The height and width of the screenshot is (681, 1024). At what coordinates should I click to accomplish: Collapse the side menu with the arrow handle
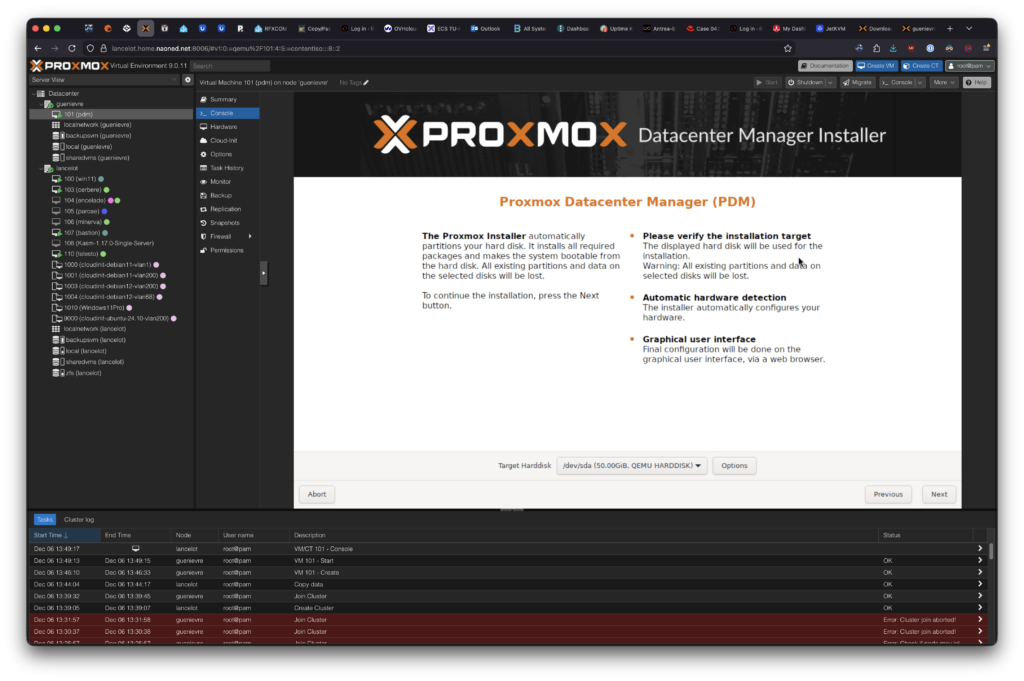[264, 272]
